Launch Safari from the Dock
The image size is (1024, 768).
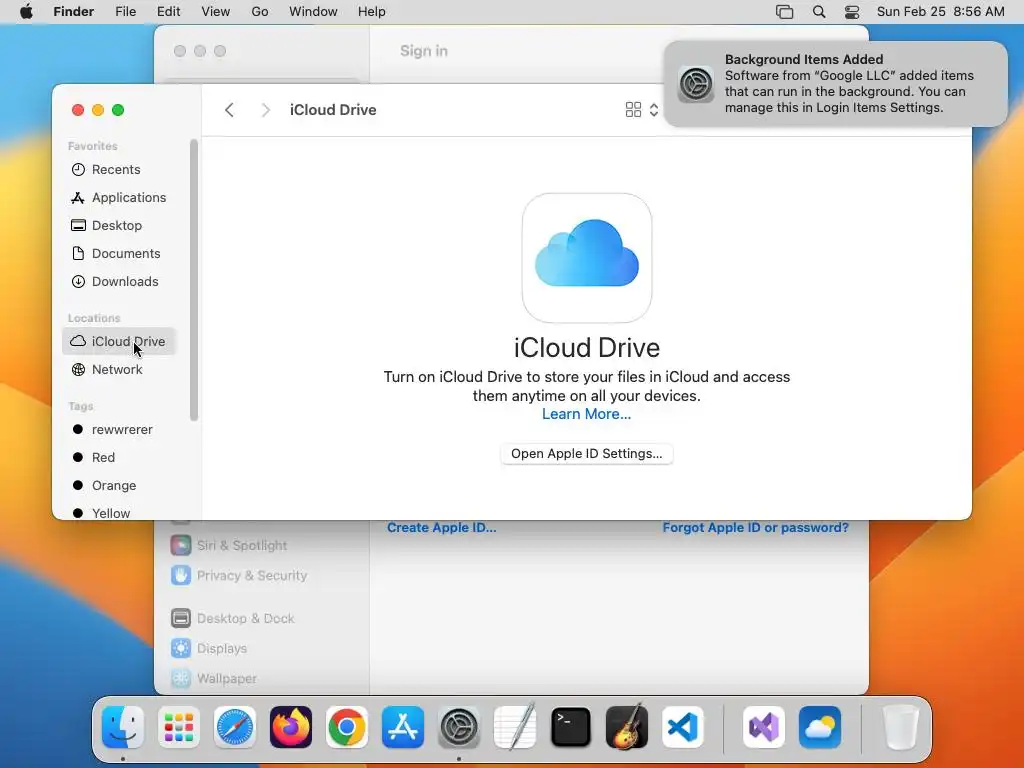point(235,727)
